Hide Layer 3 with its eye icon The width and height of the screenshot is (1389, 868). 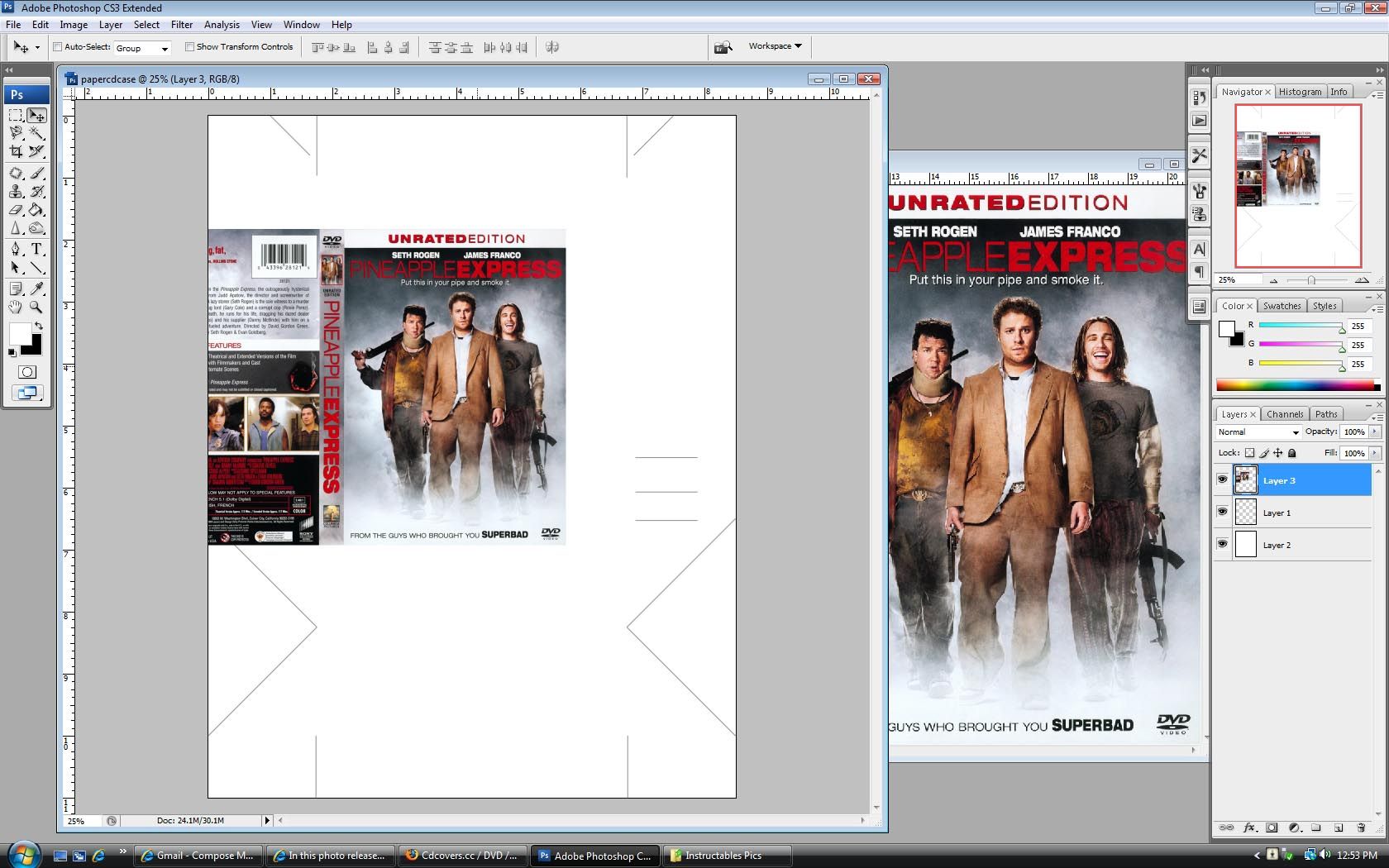(1222, 479)
